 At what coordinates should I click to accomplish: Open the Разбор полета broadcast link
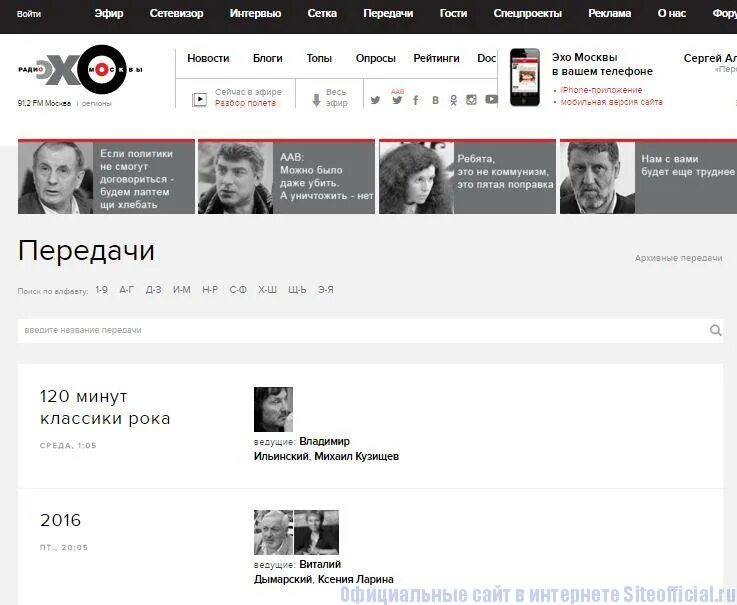click(x=245, y=103)
